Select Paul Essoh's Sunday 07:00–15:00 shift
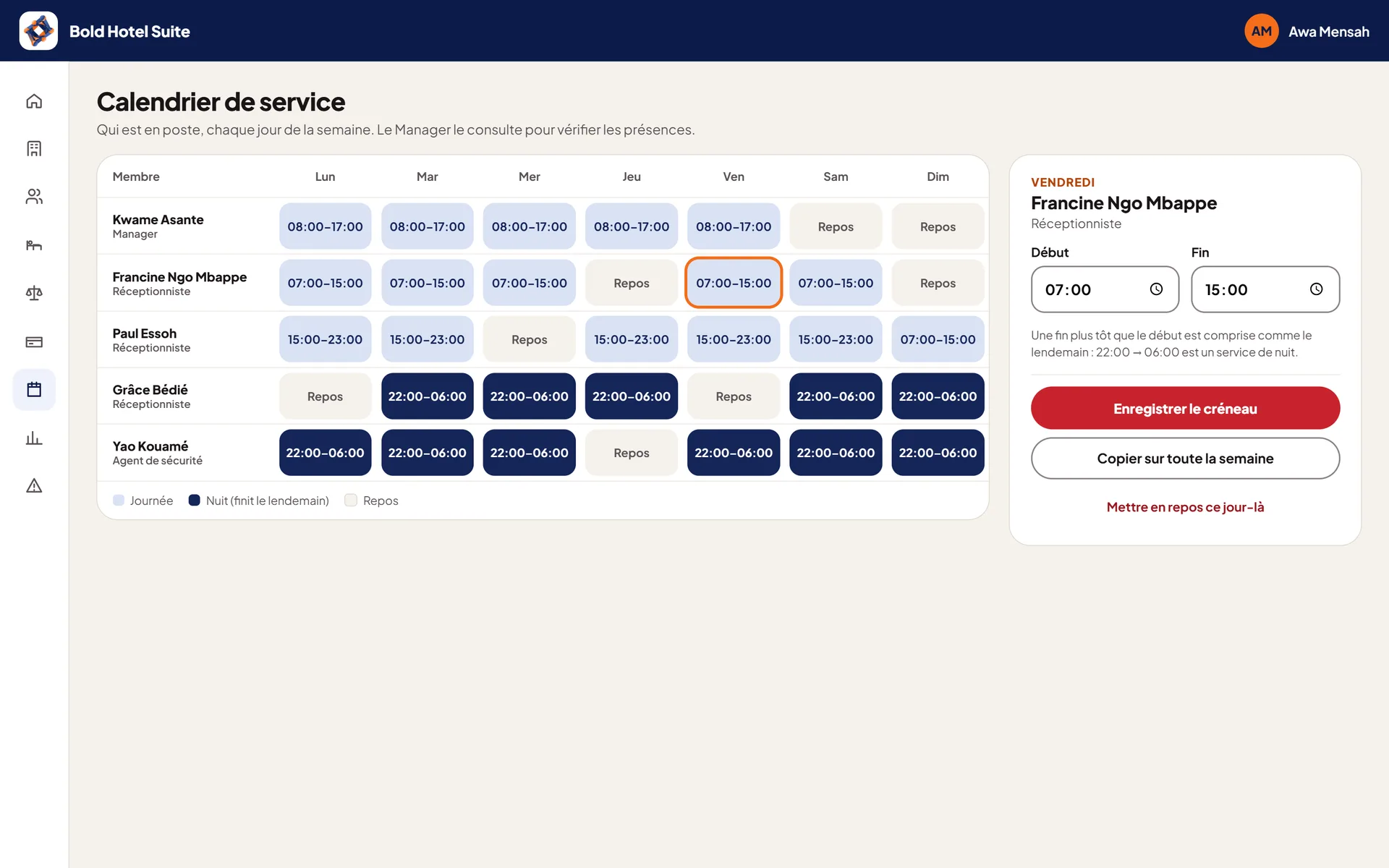Viewport: 1389px width, 868px height. 938,339
